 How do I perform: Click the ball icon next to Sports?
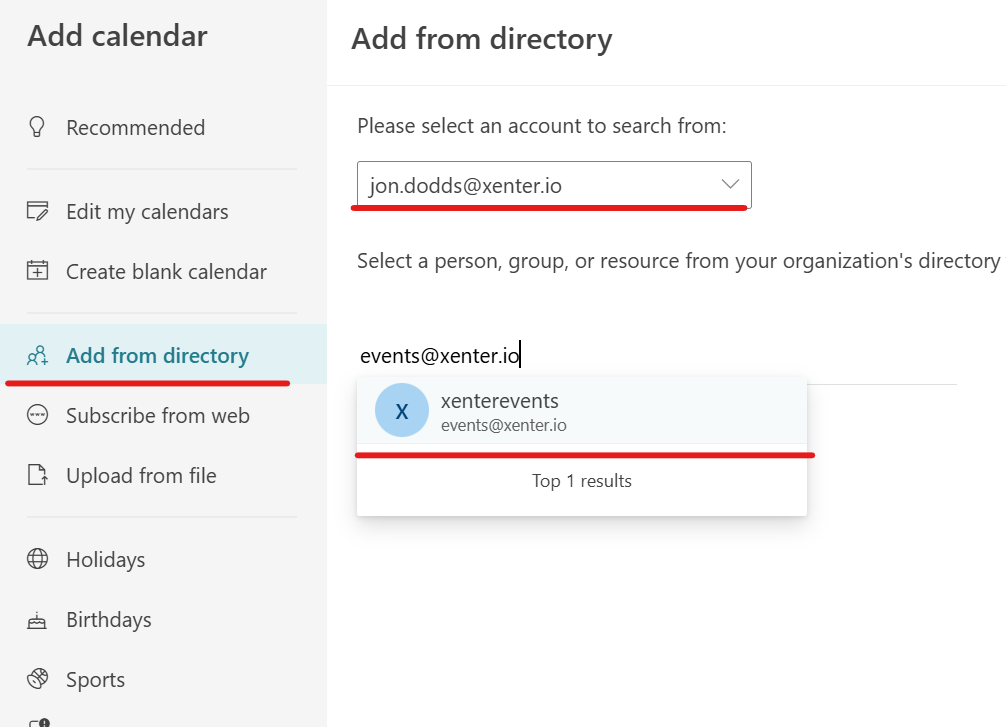37,679
